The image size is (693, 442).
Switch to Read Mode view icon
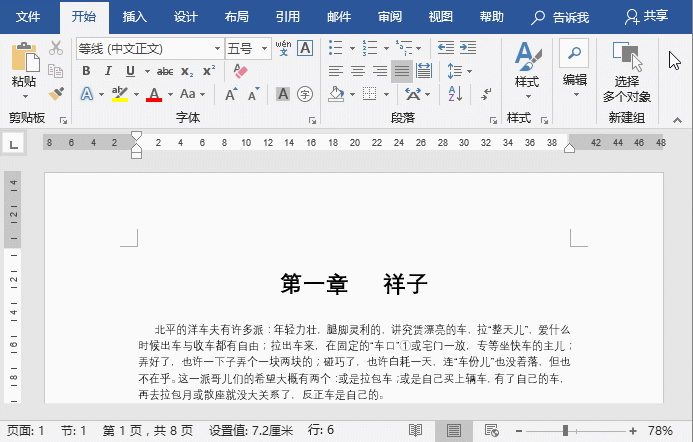pos(415,430)
